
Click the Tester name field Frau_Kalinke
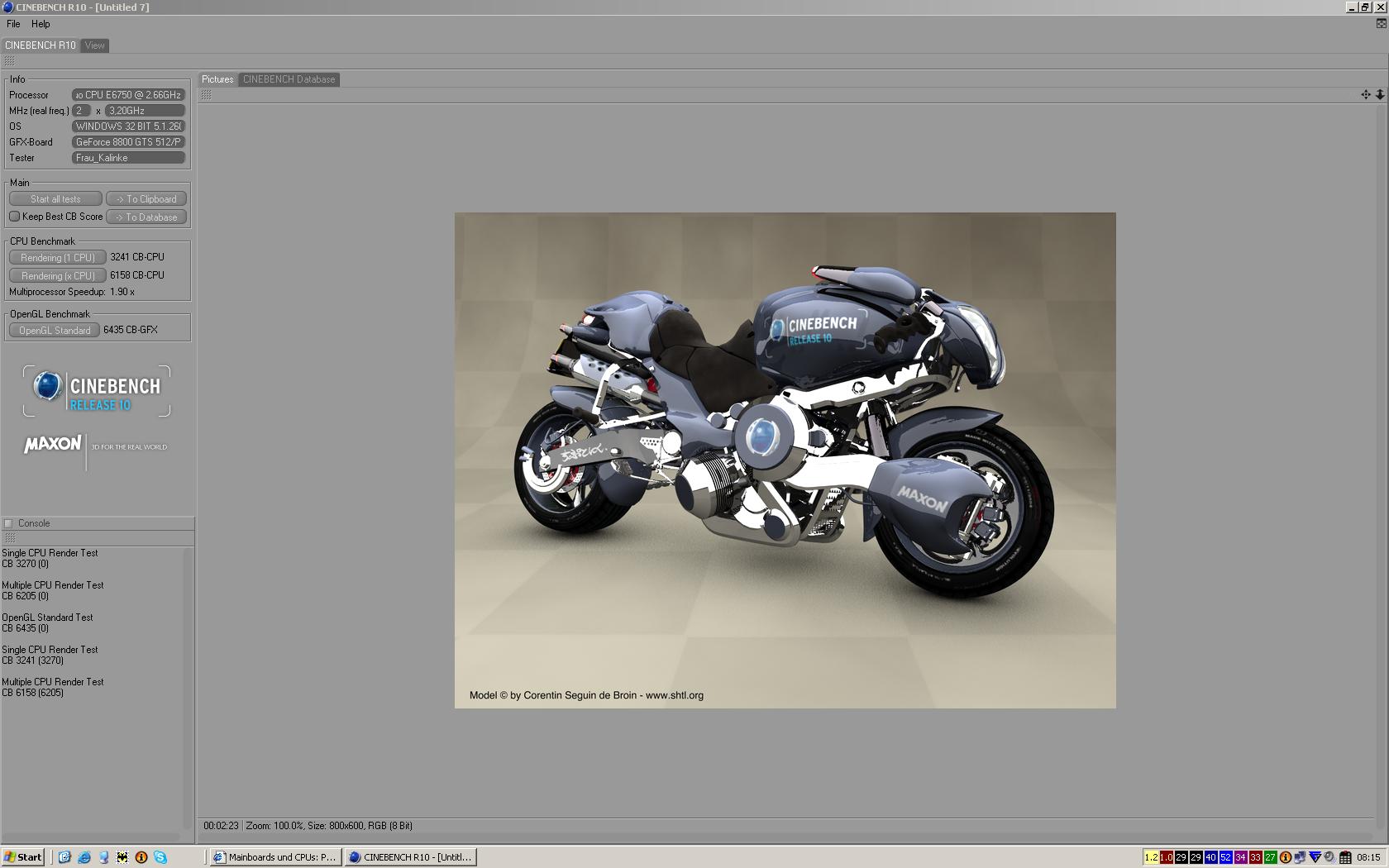[x=129, y=158]
